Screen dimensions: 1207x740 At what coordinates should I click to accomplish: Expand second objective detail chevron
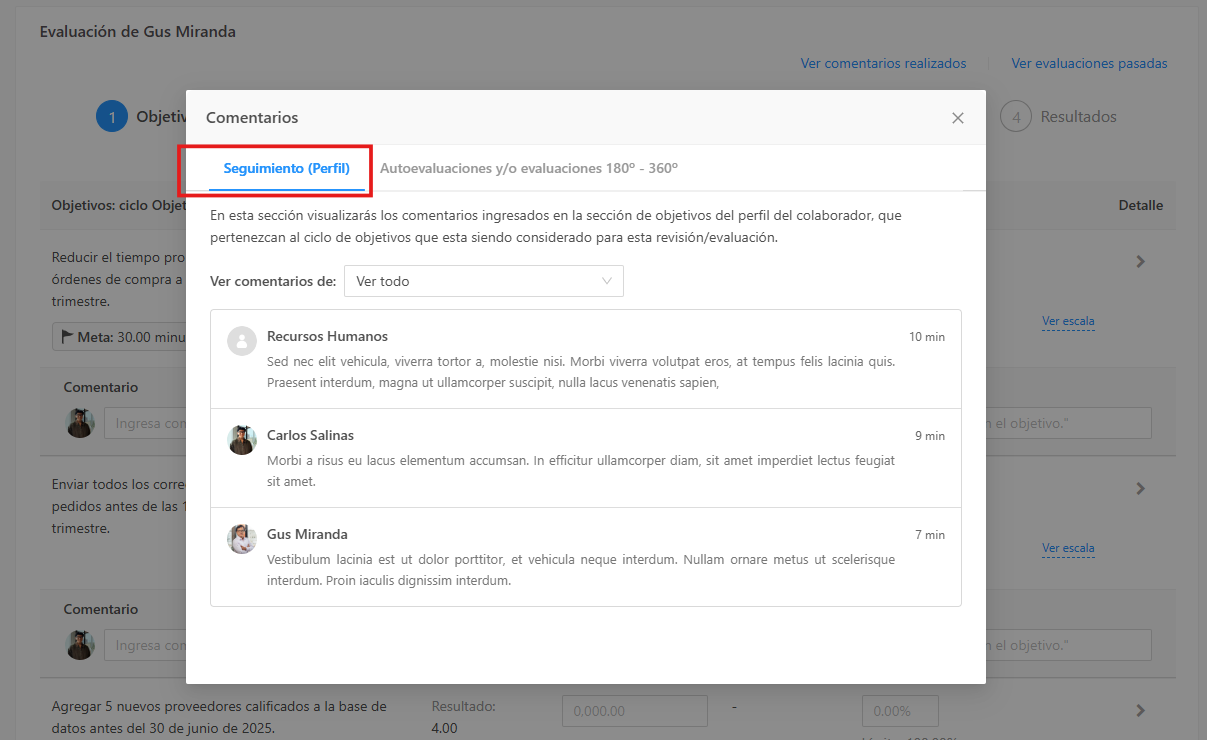(1141, 489)
